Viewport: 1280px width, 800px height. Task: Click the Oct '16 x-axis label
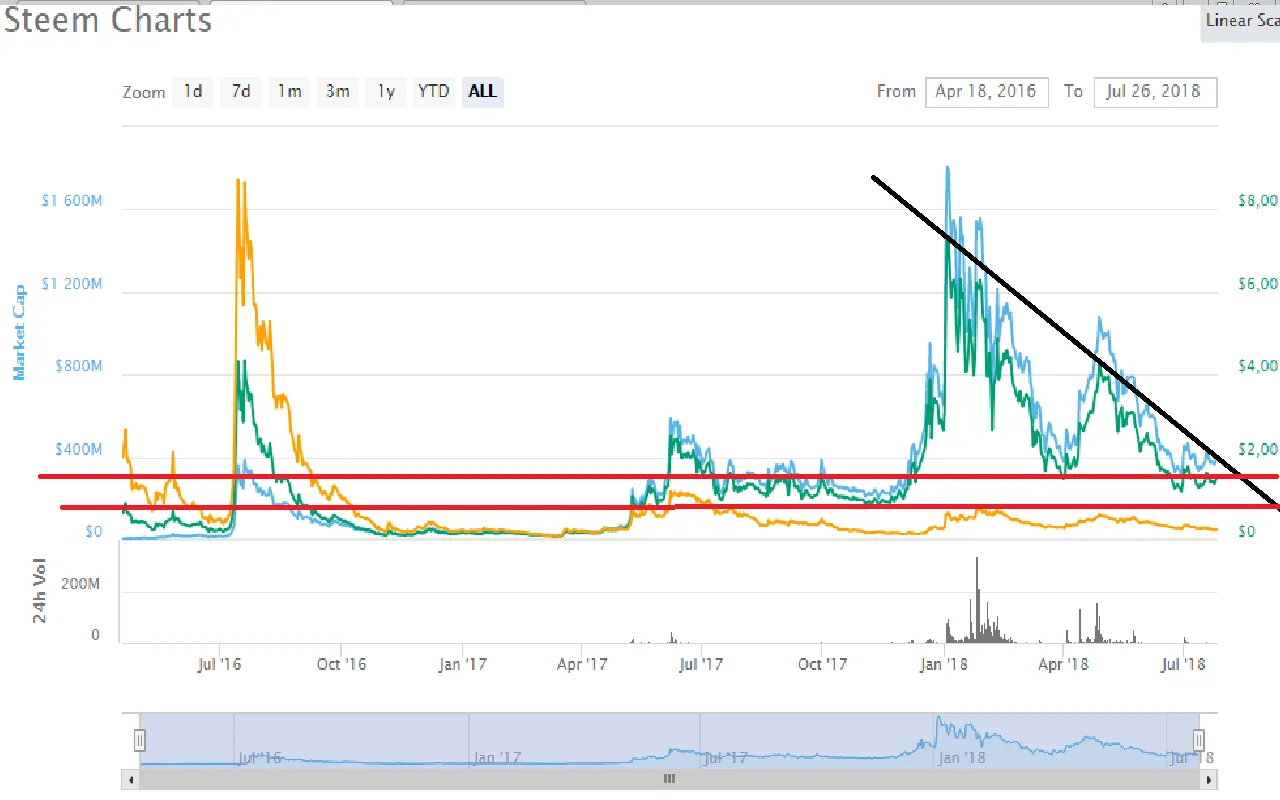click(x=341, y=663)
